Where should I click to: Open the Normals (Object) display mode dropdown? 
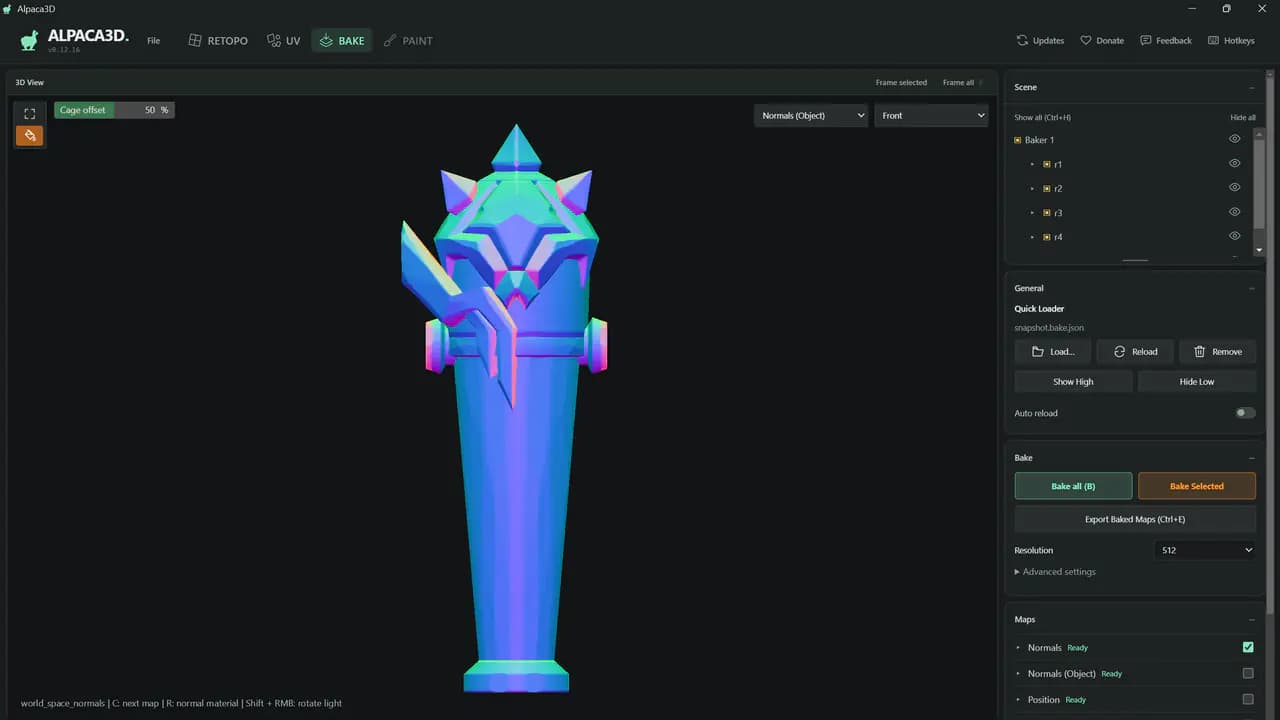[811, 116]
